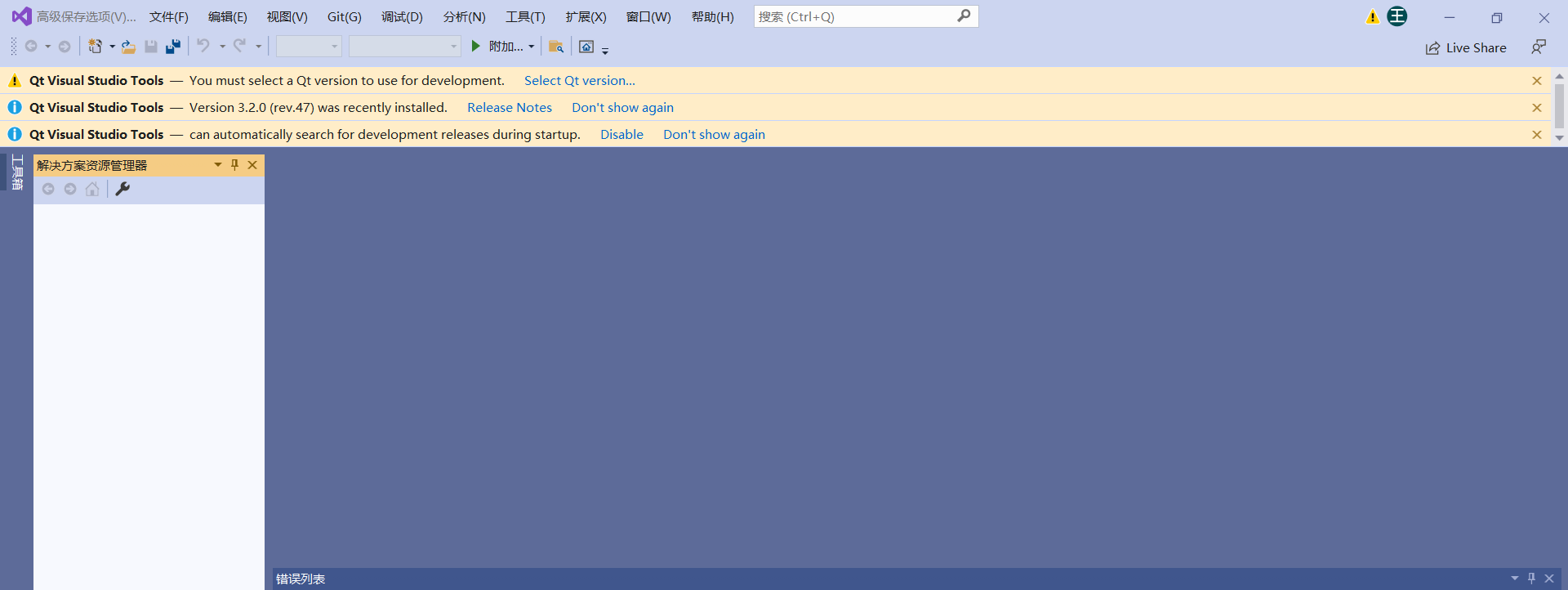1568x590 pixels.
Task: Click the Open File folder icon
Action: (128, 47)
